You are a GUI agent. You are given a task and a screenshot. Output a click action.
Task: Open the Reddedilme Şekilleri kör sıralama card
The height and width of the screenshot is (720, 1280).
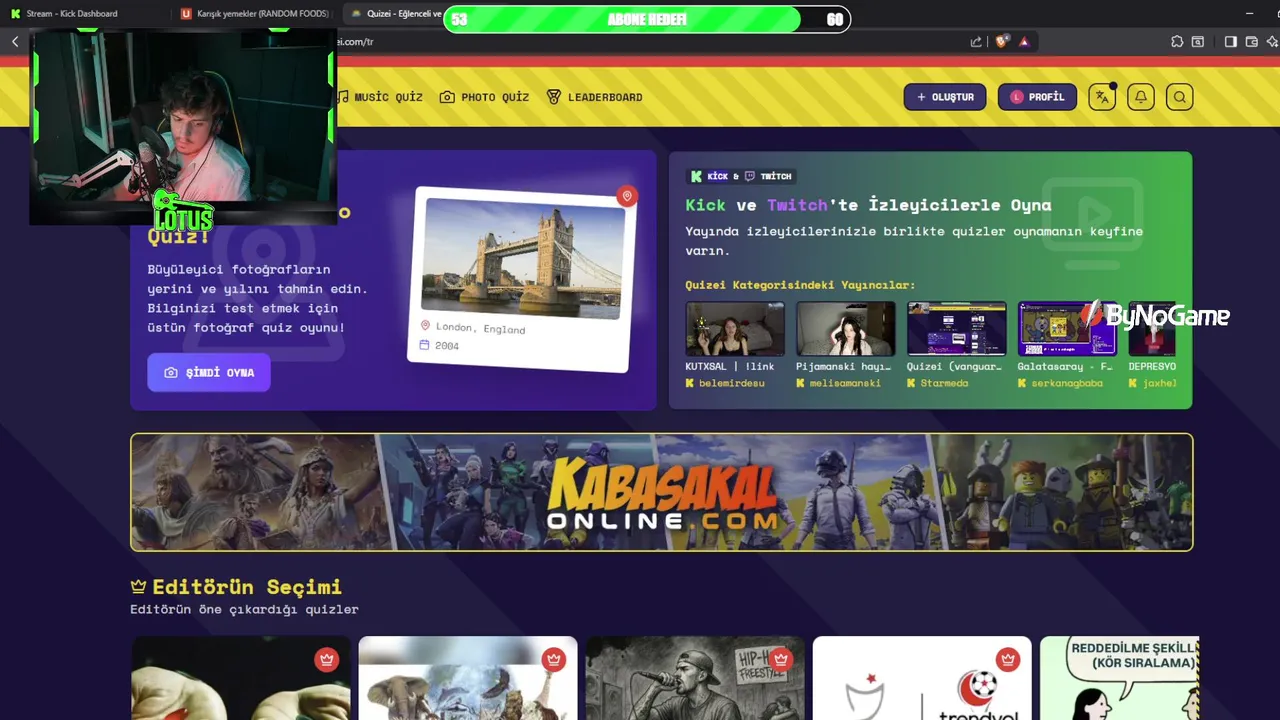pos(1119,678)
